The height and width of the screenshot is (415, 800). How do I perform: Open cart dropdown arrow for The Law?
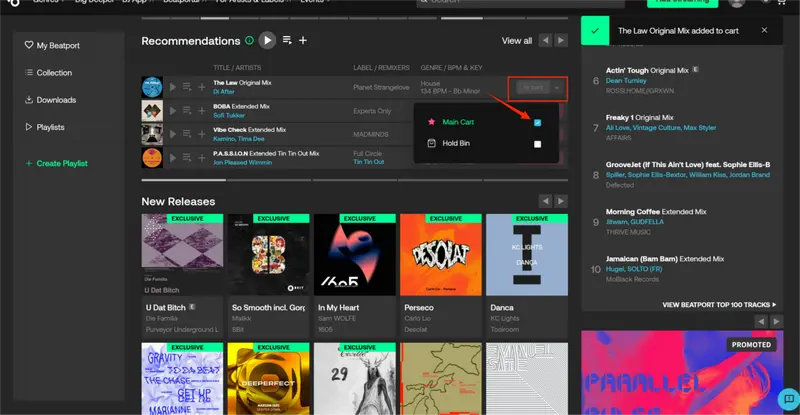[x=557, y=88]
